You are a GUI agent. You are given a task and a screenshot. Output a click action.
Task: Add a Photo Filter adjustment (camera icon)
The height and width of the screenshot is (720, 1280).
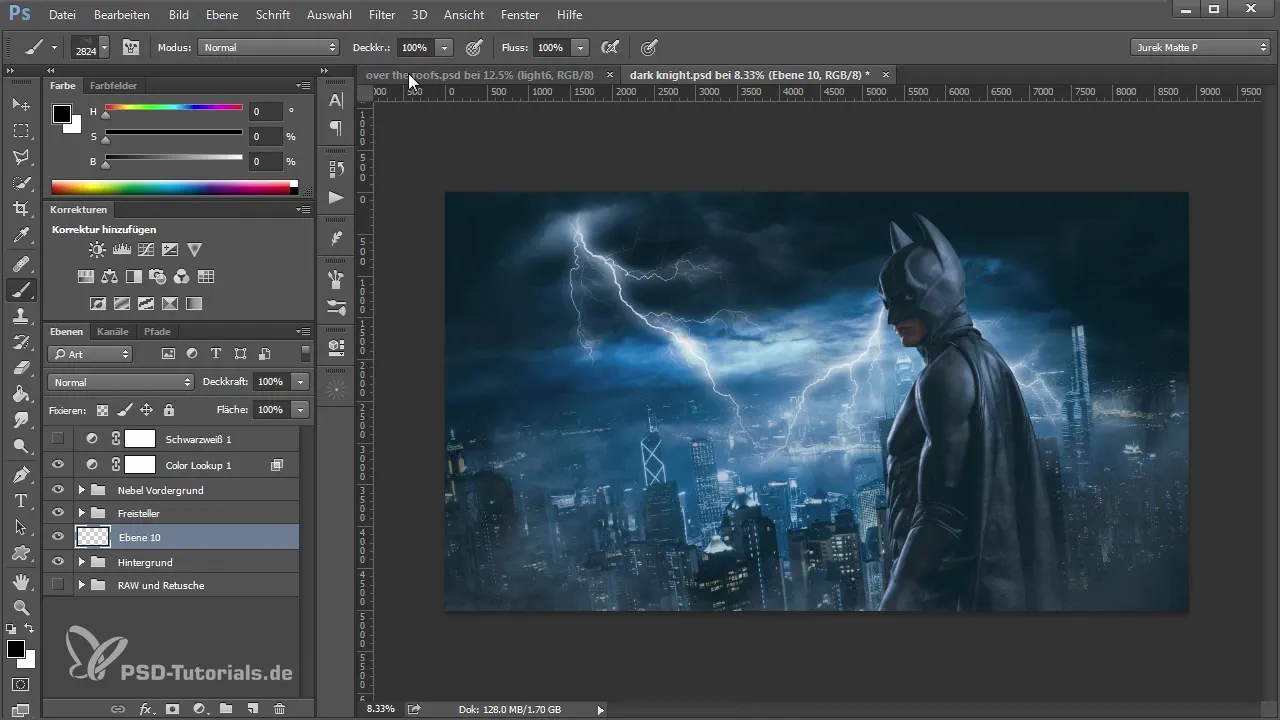(158, 277)
